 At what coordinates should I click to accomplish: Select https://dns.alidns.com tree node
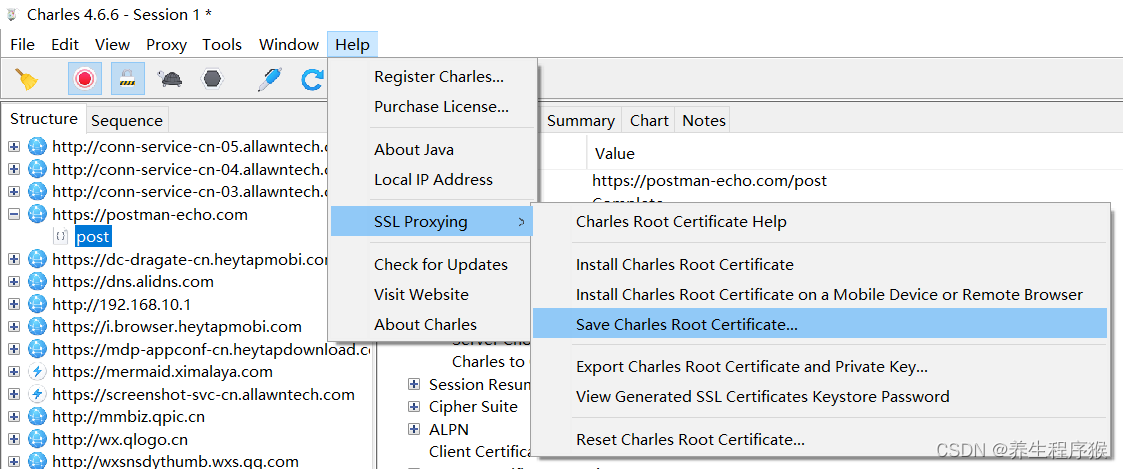132,281
